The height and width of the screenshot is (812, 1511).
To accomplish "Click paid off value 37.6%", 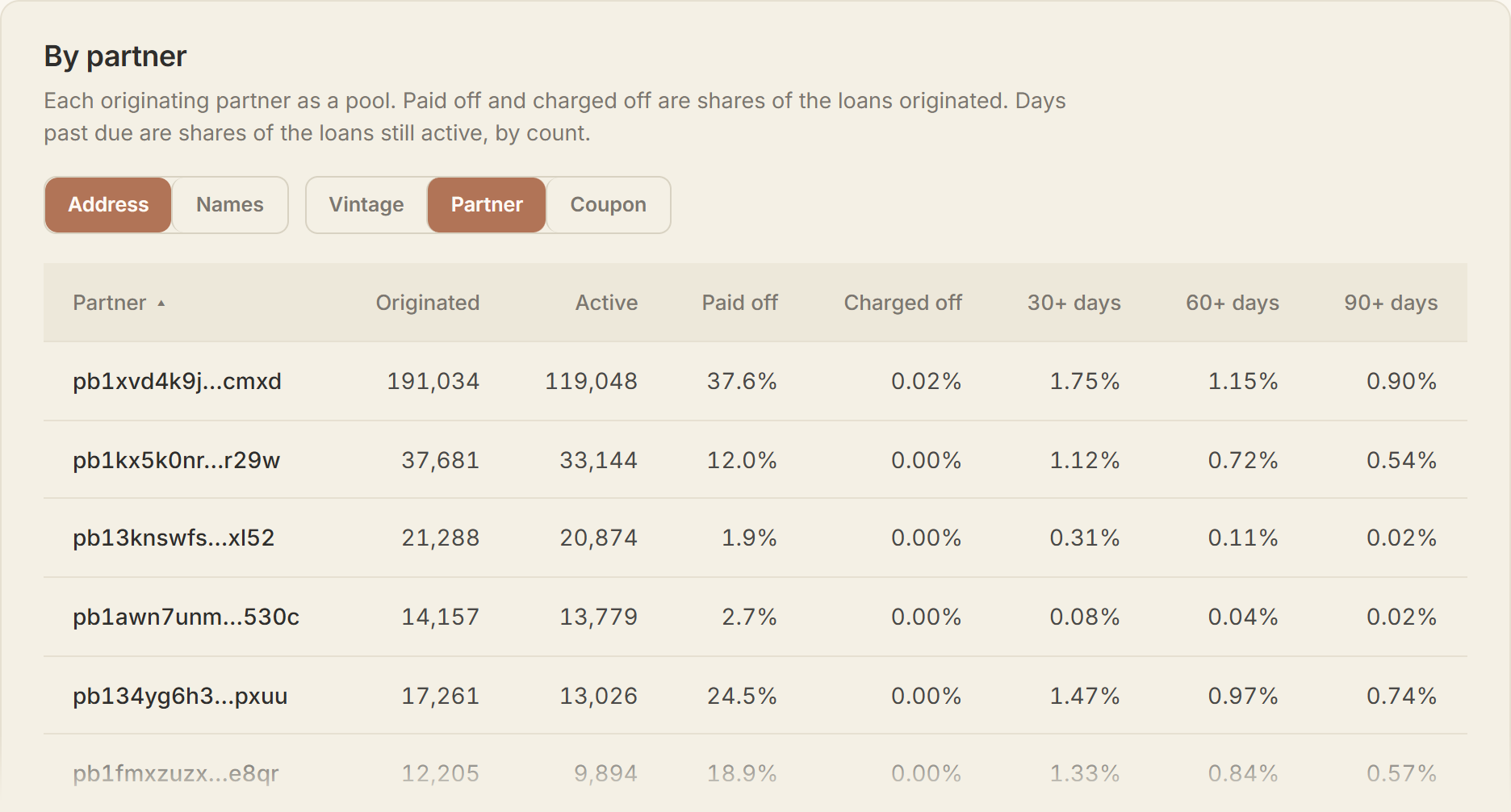I will (x=742, y=381).
